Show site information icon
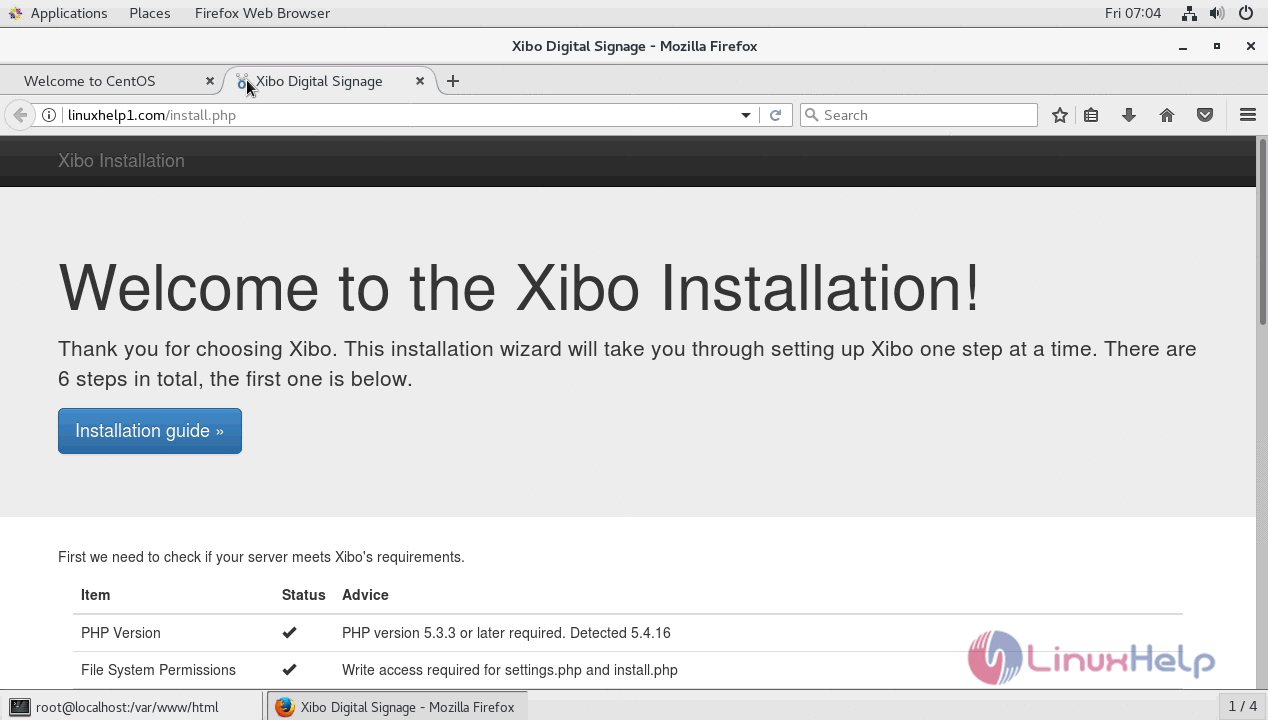The width and height of the screenshot is (1268, 720). click(x=48, y=115)
